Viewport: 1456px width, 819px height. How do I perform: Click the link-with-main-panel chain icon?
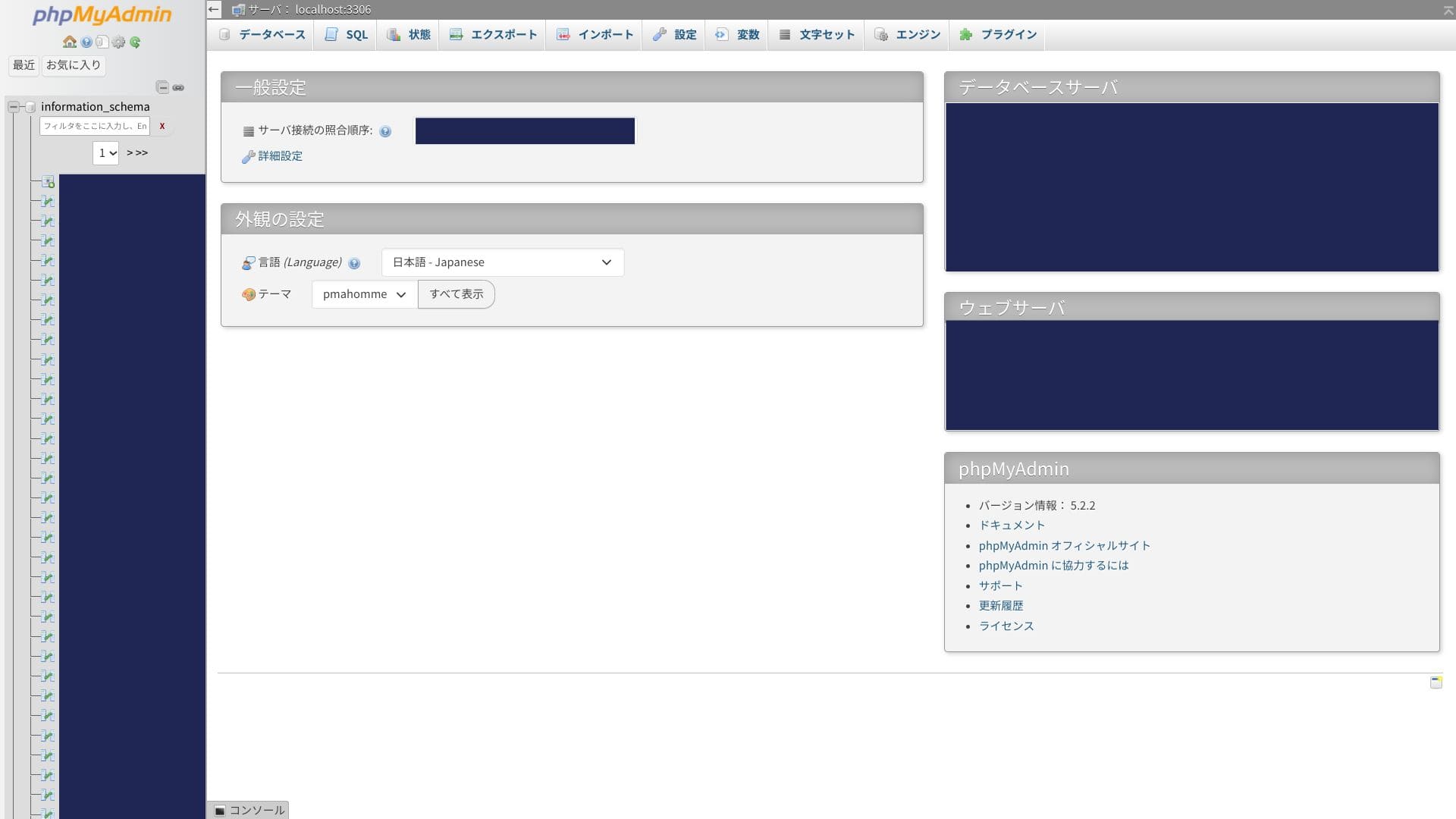(178, 88)
